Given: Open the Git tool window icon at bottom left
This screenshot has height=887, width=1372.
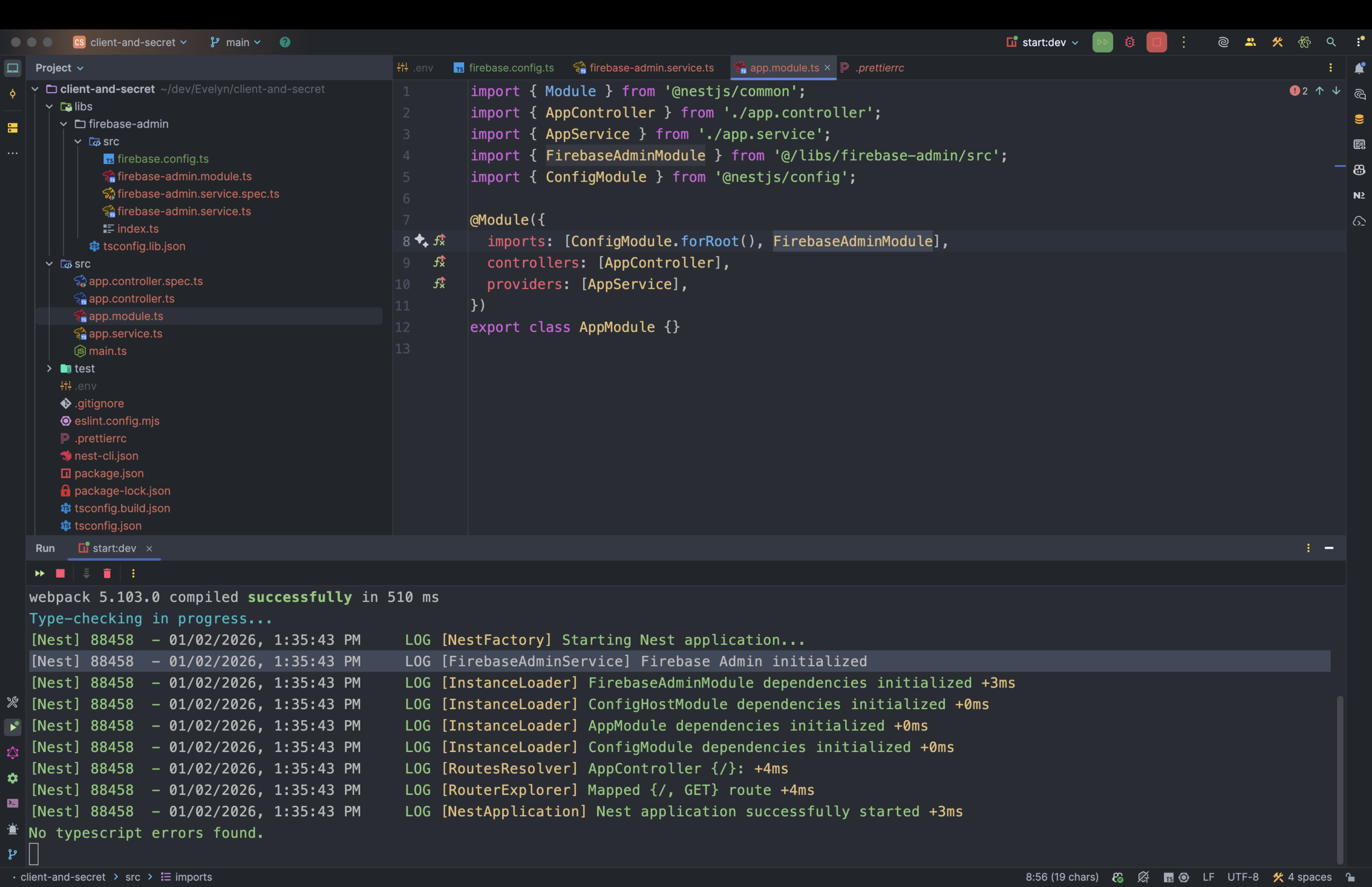Looking at the screenshot, I should point(13,854).
